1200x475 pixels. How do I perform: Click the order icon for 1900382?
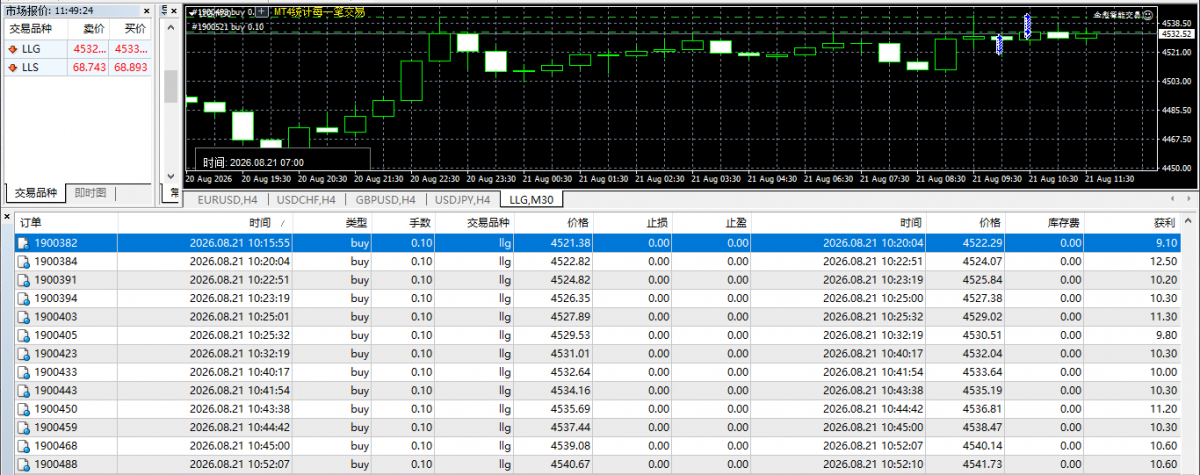[24, 243]
